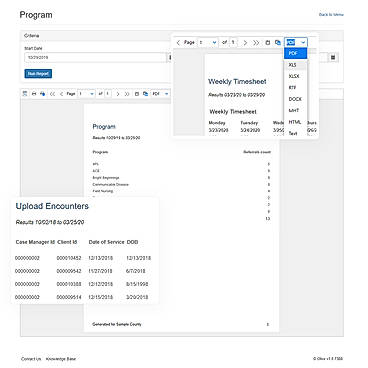Select MHT from export format list

[295, 110]
